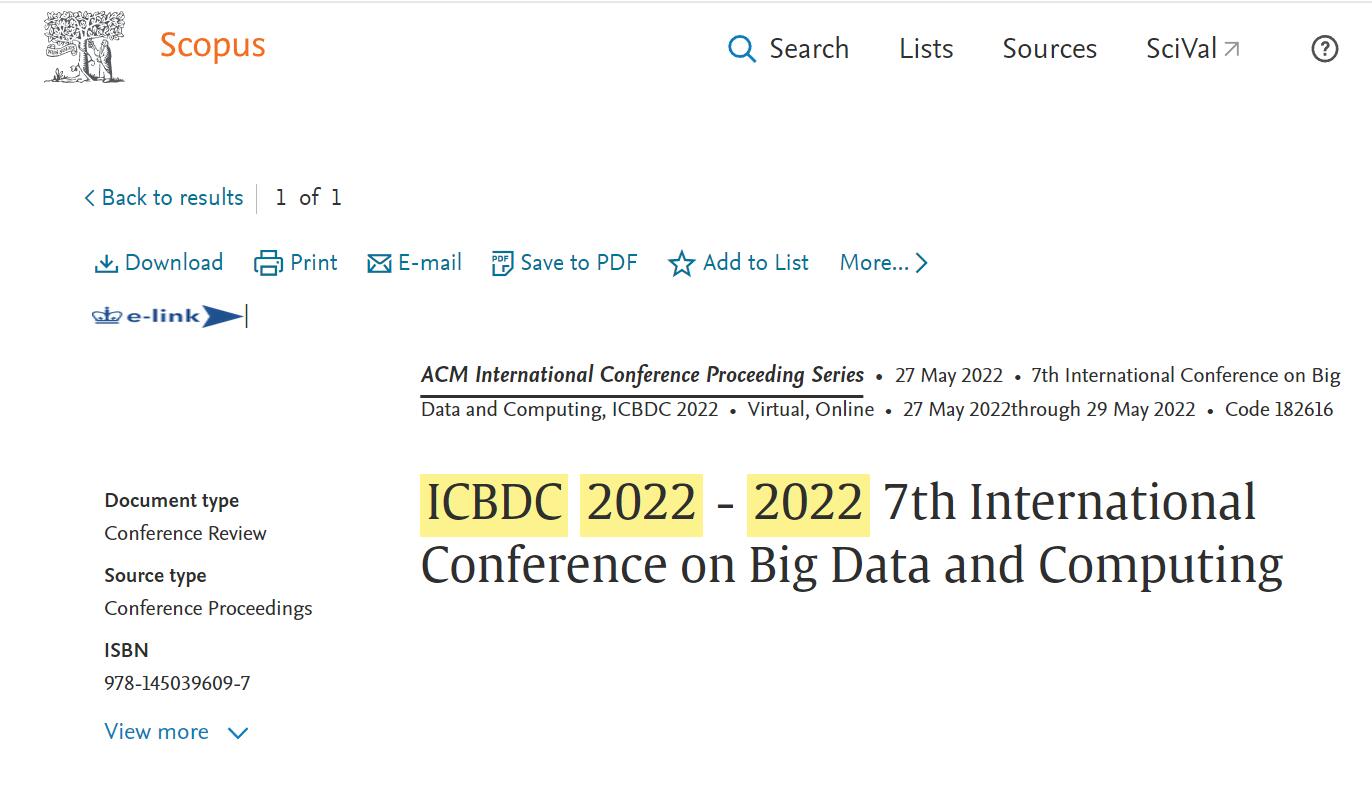The image size is (1372, 812).
Task: Open the e-link resolver button
Action: tap(167, 316)
